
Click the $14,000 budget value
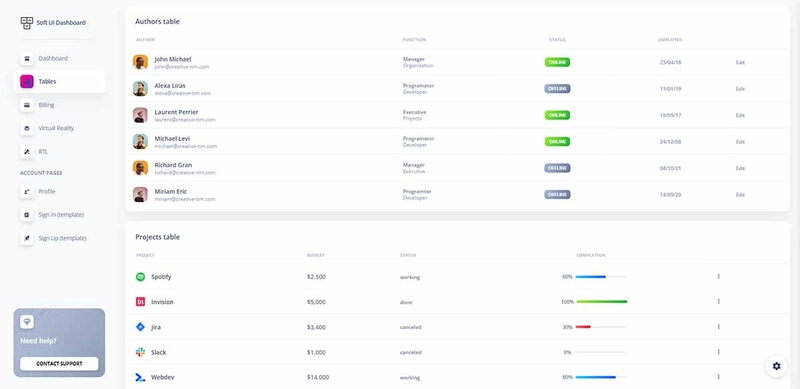tap(318, 377)
